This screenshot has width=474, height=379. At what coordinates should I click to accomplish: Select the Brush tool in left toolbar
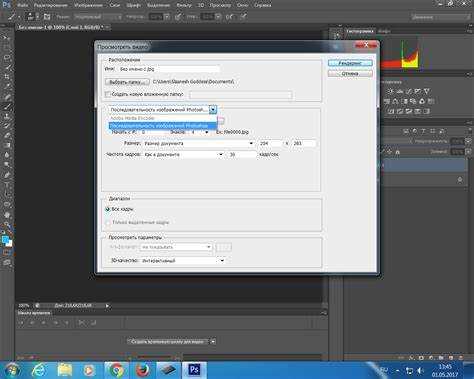click(7, 107)
